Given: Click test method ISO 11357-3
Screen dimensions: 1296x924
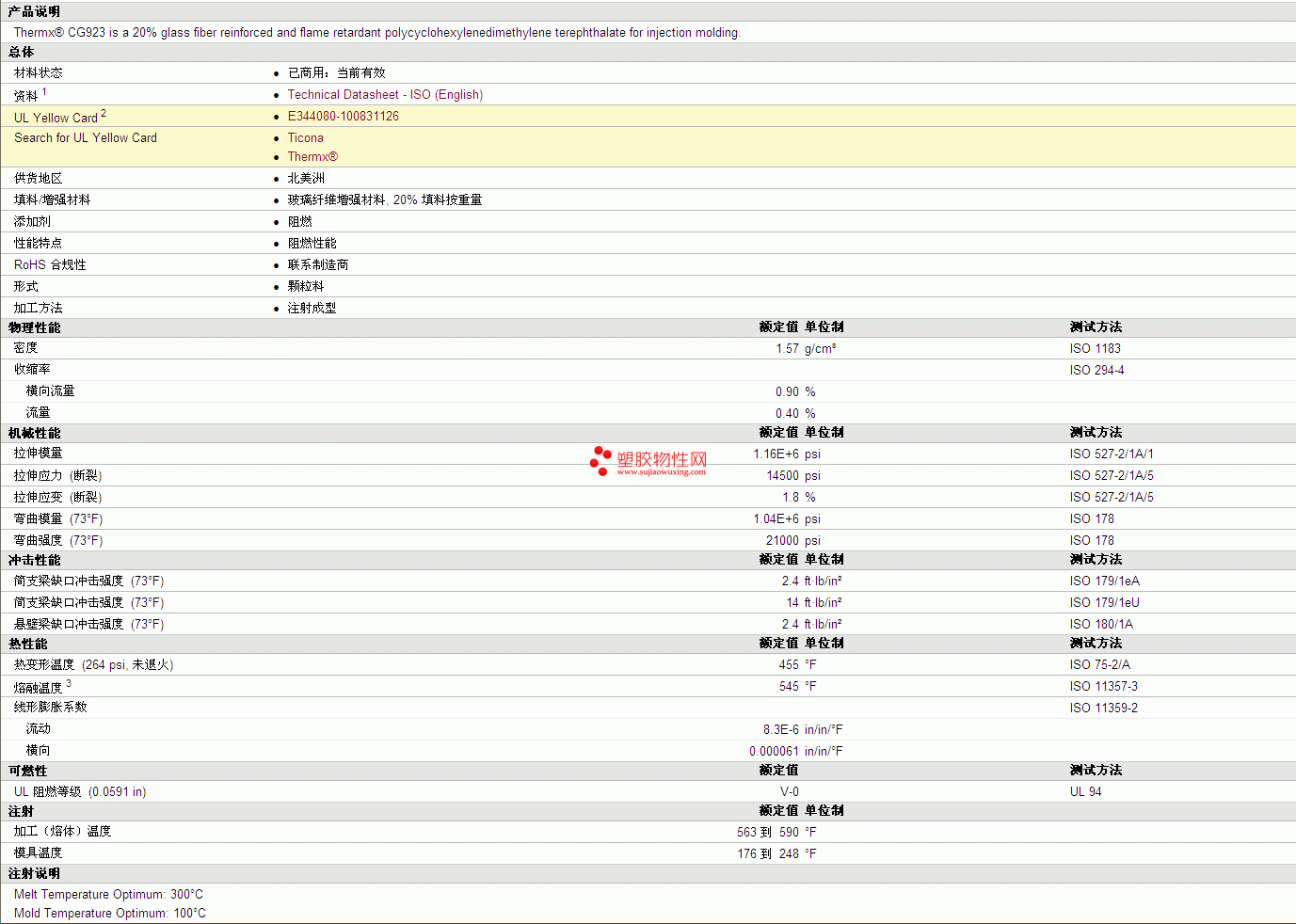Looking at the screenshot, I should pos(1104,687).
